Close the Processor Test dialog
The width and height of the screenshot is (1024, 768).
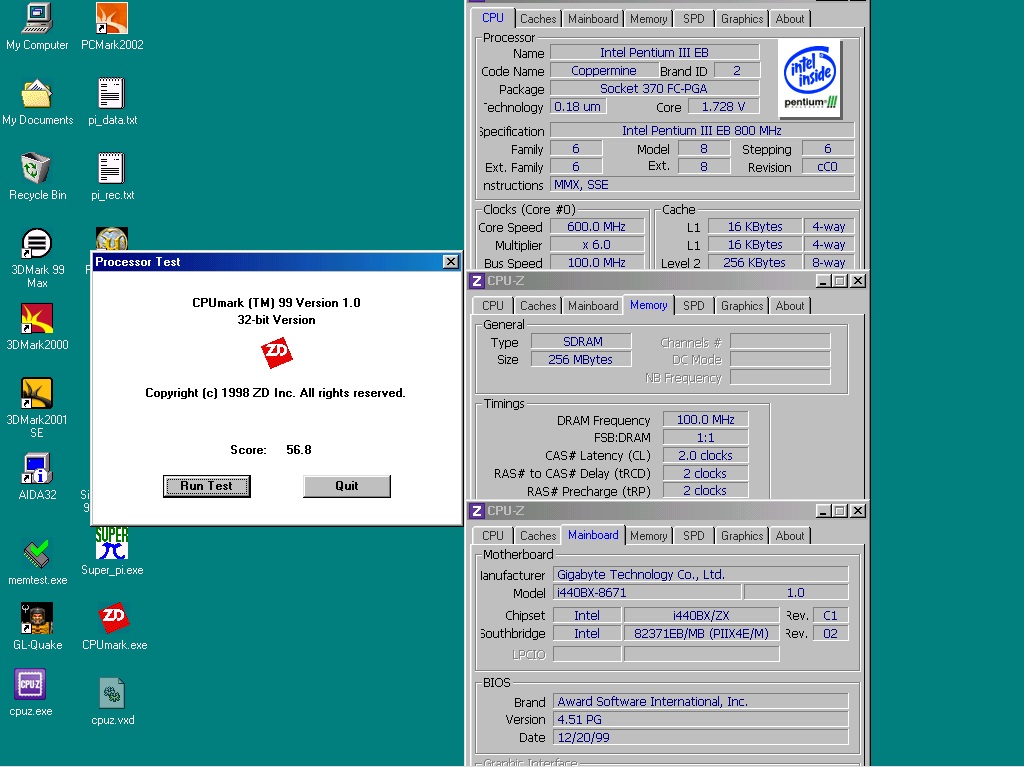[451, 262]
